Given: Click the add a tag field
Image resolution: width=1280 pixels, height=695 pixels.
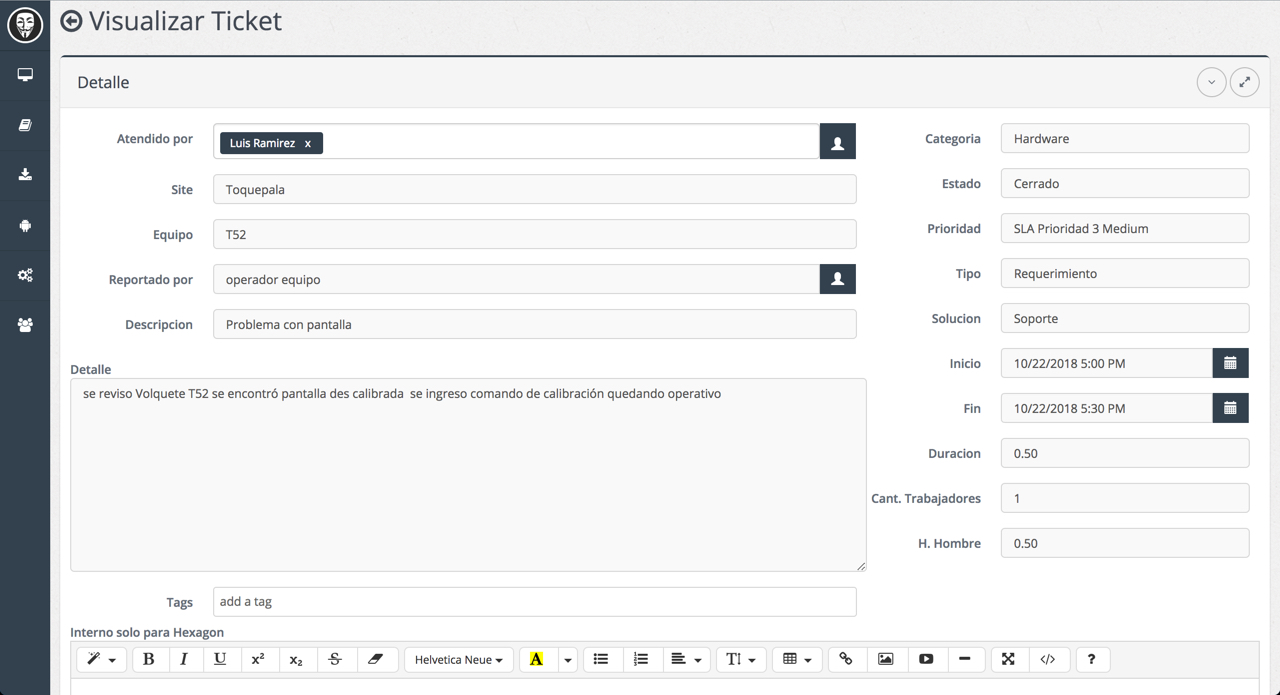Looking at the screenshot, I should pos(535,602).
